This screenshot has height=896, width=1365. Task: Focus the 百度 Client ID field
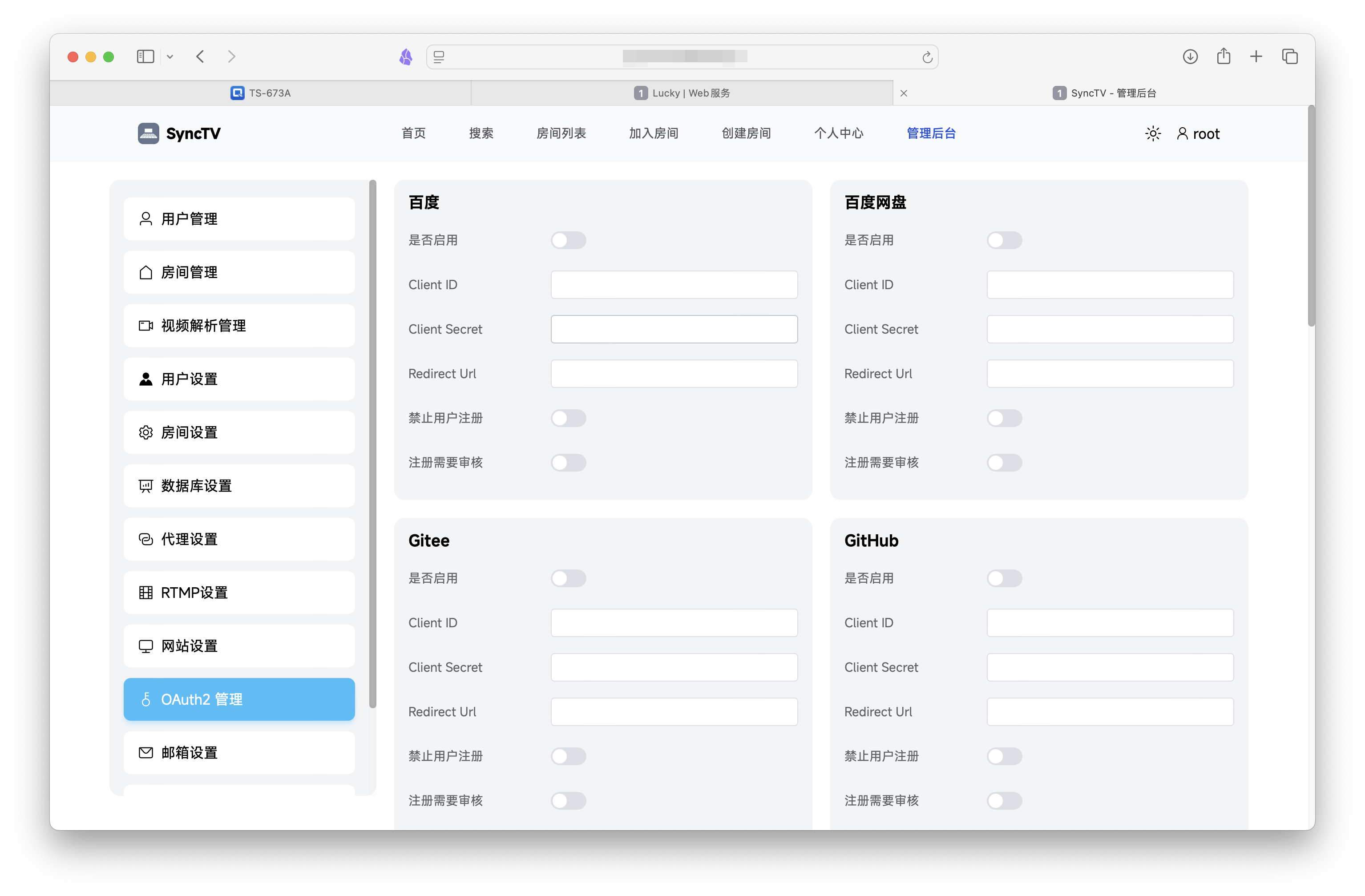[x=674, y=285]
